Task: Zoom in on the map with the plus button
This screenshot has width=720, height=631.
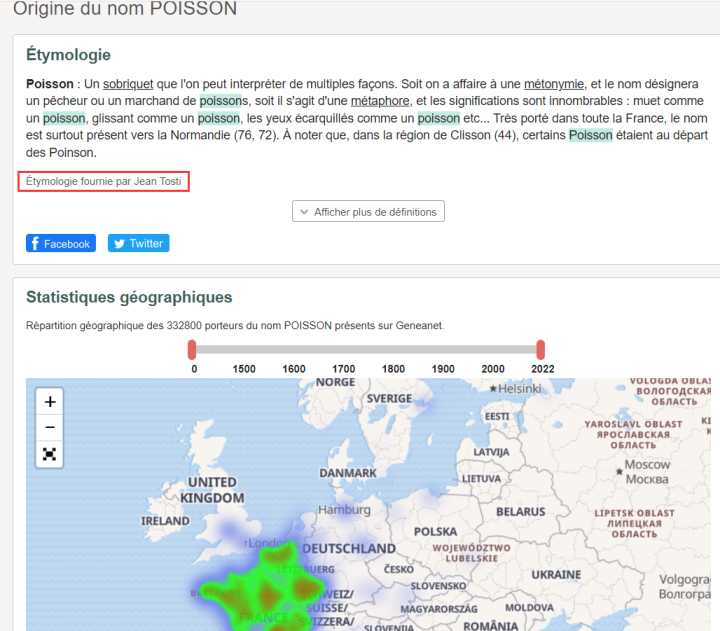Action: [50, 402]
